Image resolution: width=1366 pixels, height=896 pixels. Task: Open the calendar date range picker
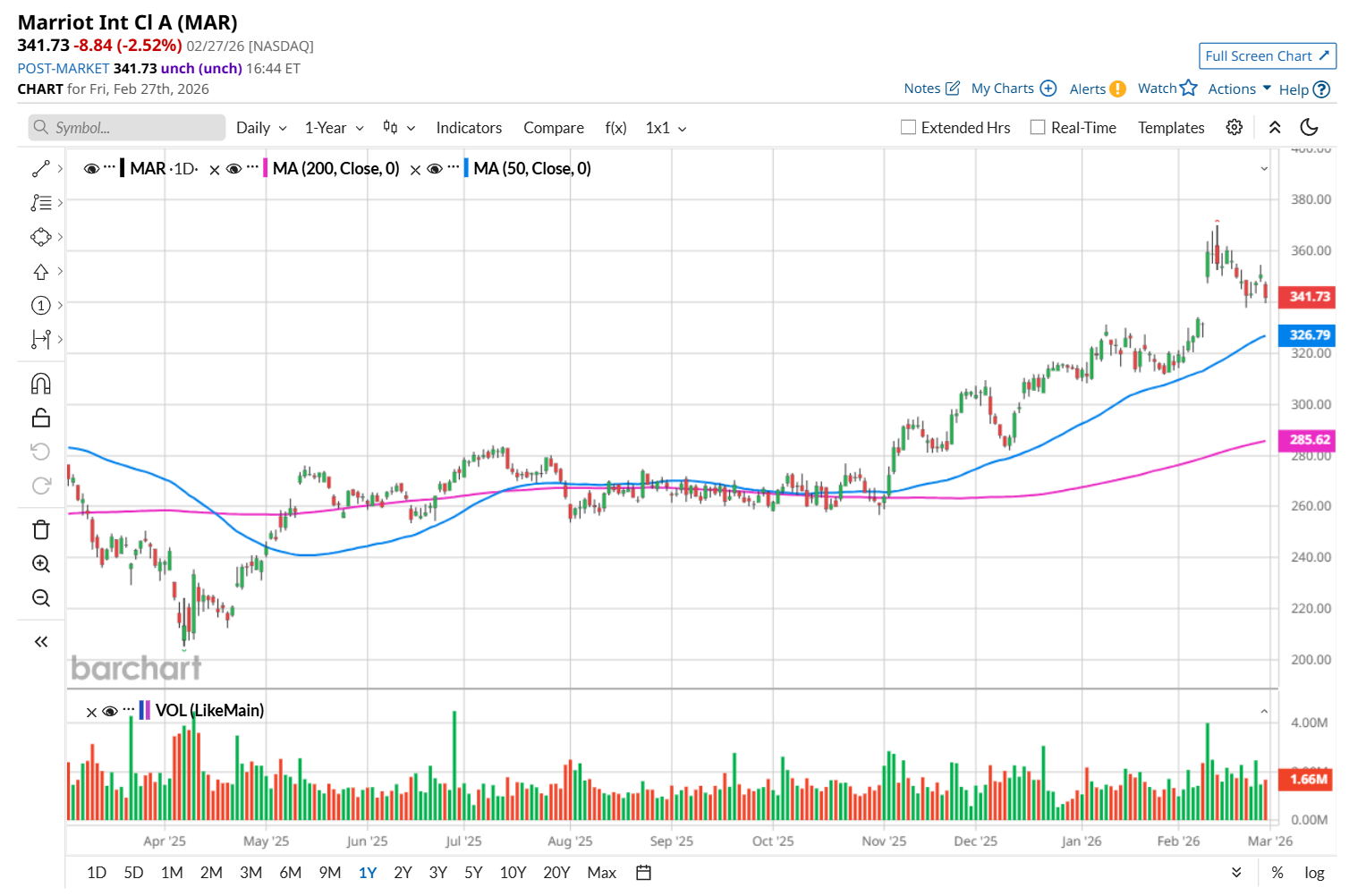pos(643,873)
